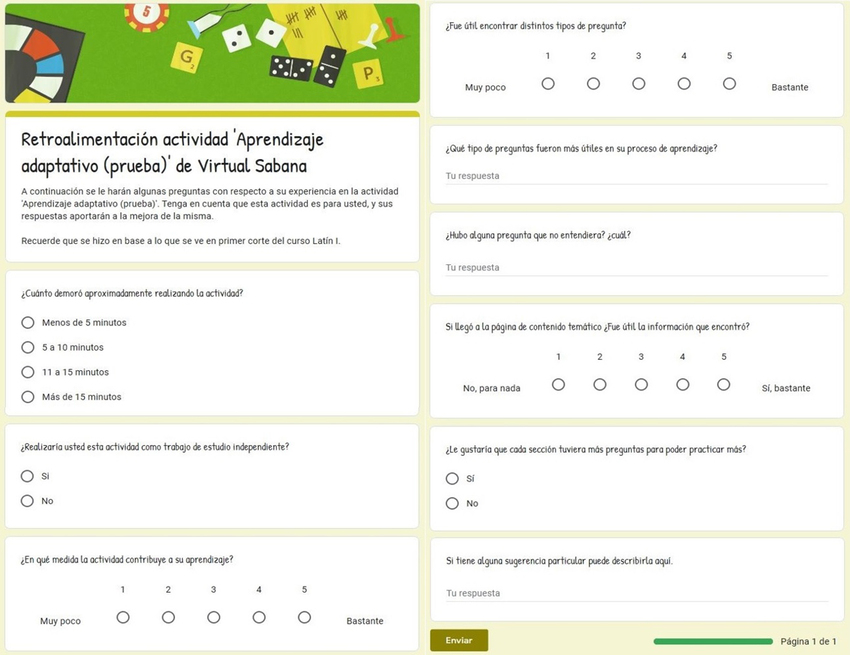Screen dimensions: 850x655
Task: Focus answer field about questions not understood
Action: pos(636,268)
